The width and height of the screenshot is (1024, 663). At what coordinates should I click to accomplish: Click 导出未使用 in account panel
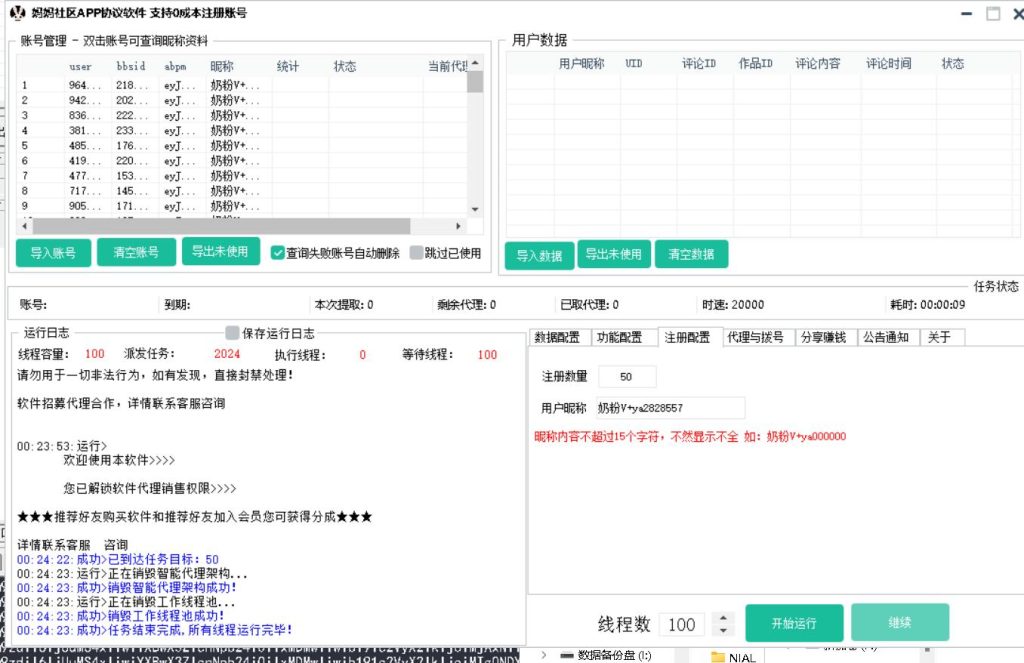click(220, 252)
